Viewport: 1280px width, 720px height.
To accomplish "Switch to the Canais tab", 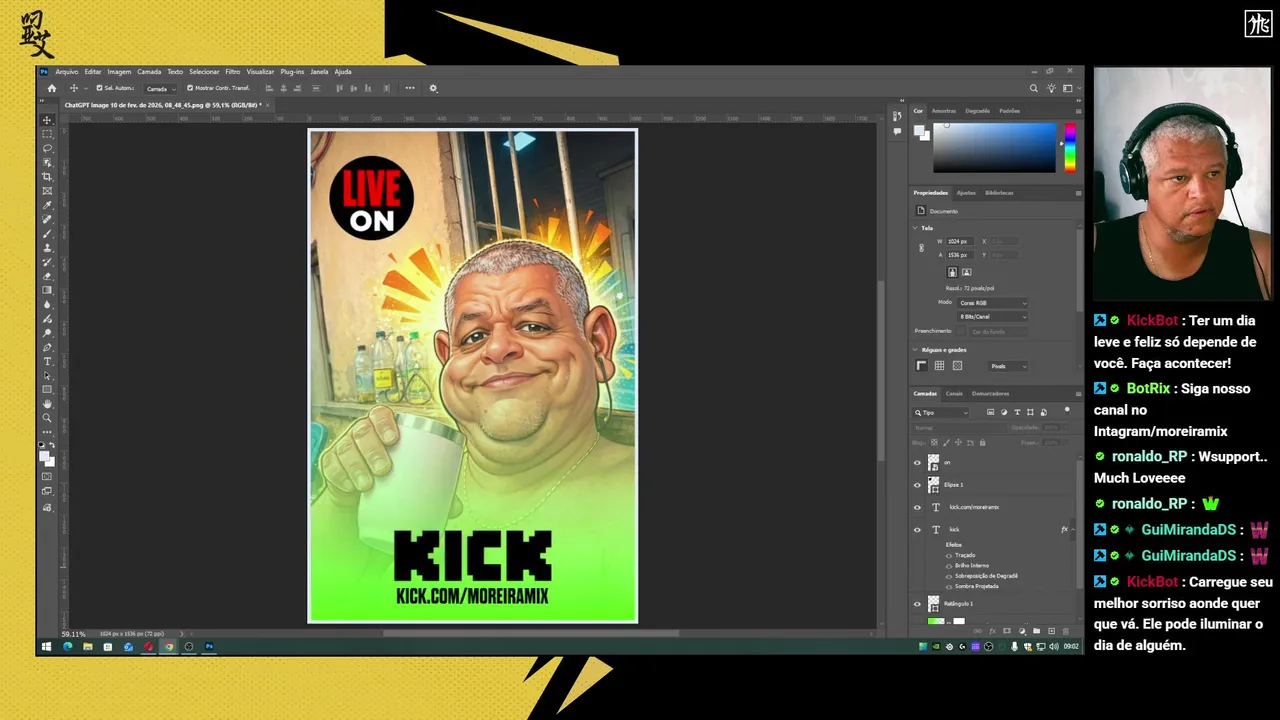I will (x=954, y=393).
